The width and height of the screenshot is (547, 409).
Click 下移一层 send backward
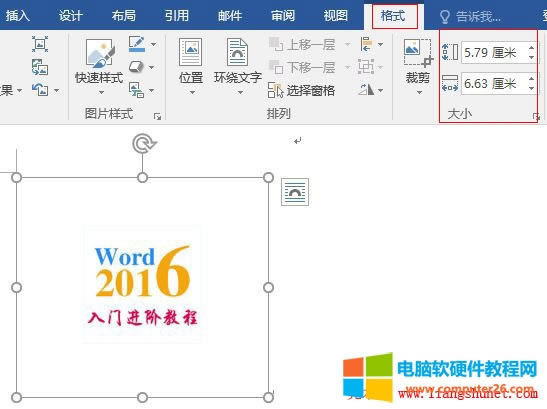[x=302, y=67]
